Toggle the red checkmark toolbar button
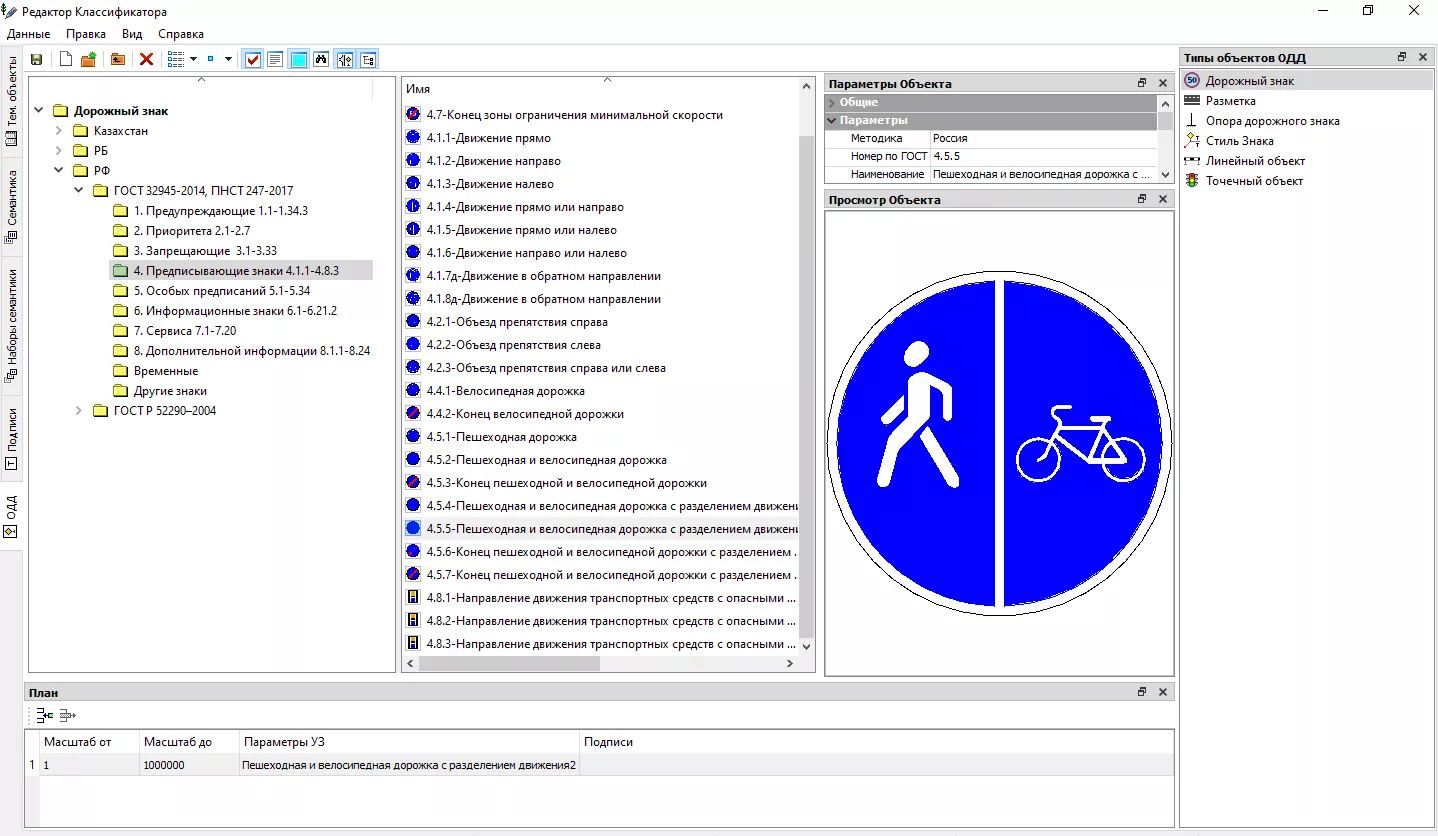The width and height of the screenshot is (1438, 836). pos(253,60)
